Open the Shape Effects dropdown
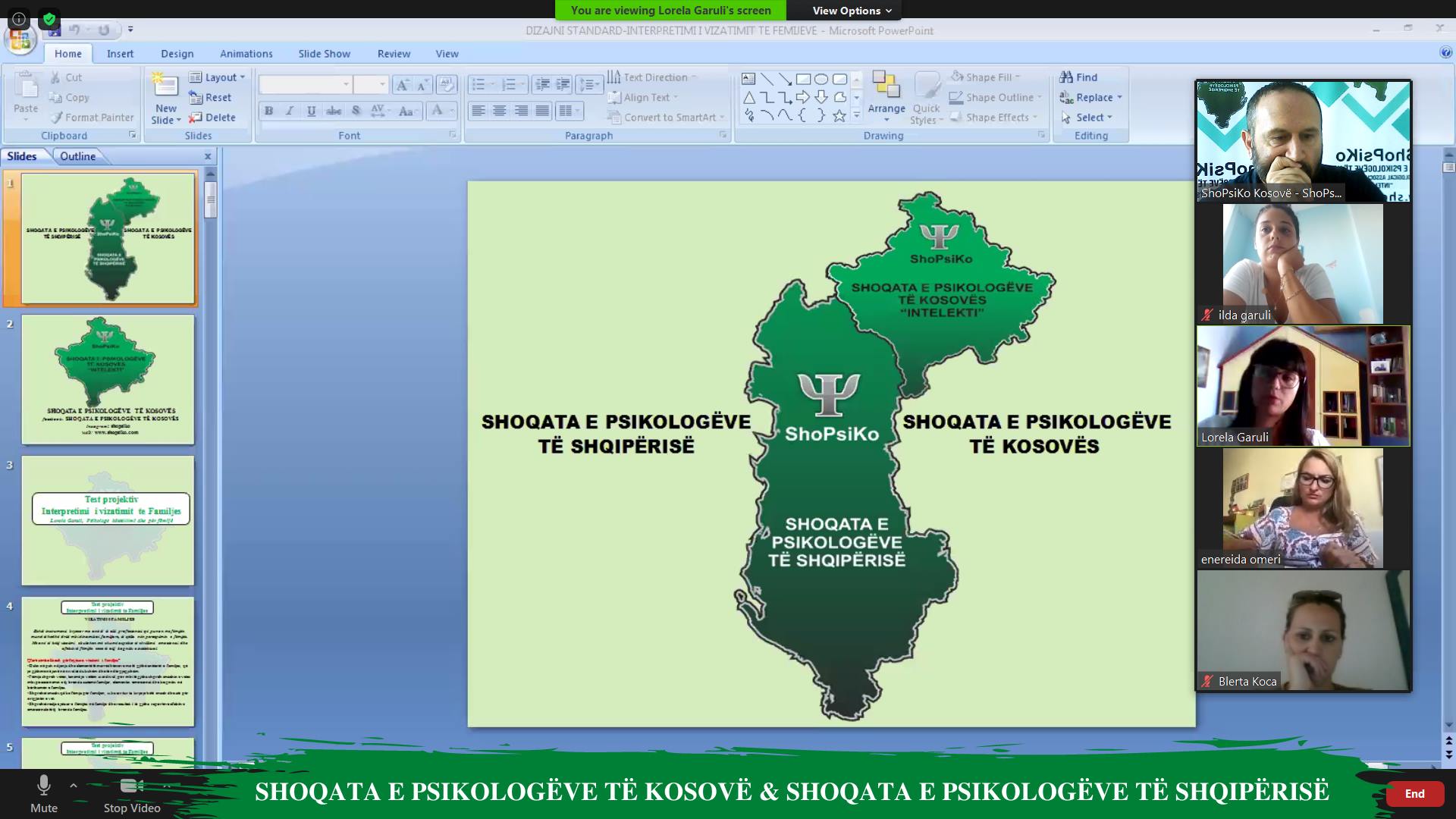The image size is (1456, 819). pos(993,118)
